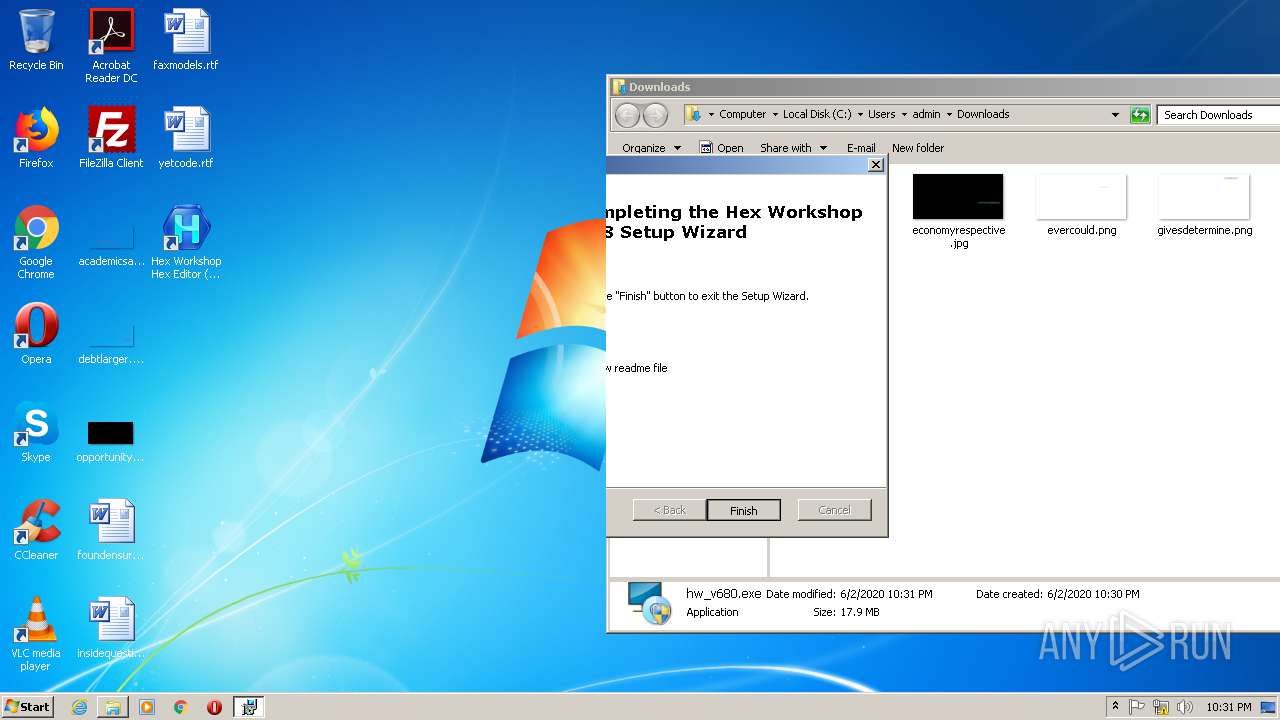Open Hex Workshop Hex Editor shortcut
1280x720 pixels.
[186, 242]
